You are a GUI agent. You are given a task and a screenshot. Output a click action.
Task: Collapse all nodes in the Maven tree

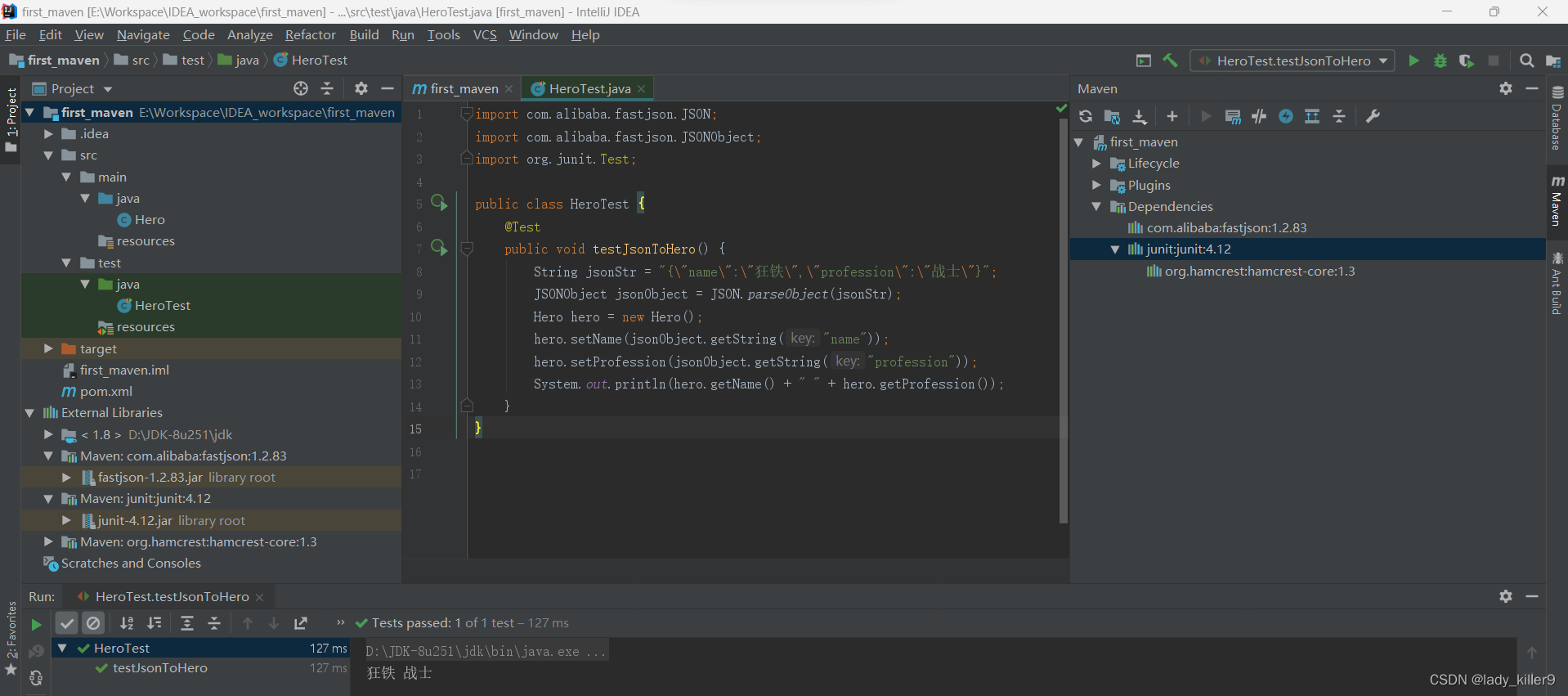(x=1339, y=116)
